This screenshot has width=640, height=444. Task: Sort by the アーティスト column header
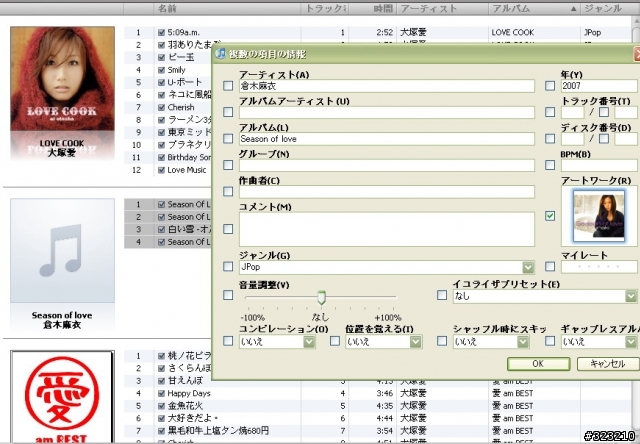[x=442, y=8]
